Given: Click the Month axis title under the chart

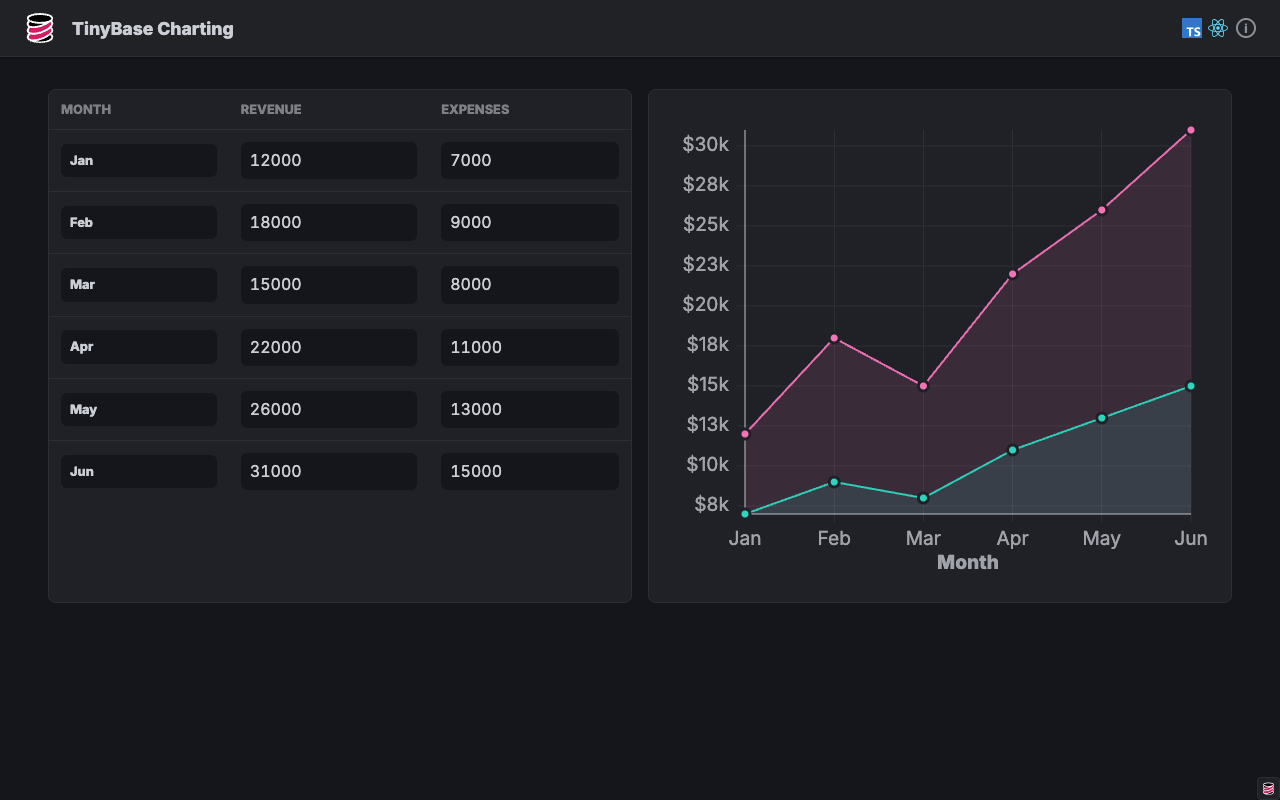Looking at the screenshot, I should point(968,562).
